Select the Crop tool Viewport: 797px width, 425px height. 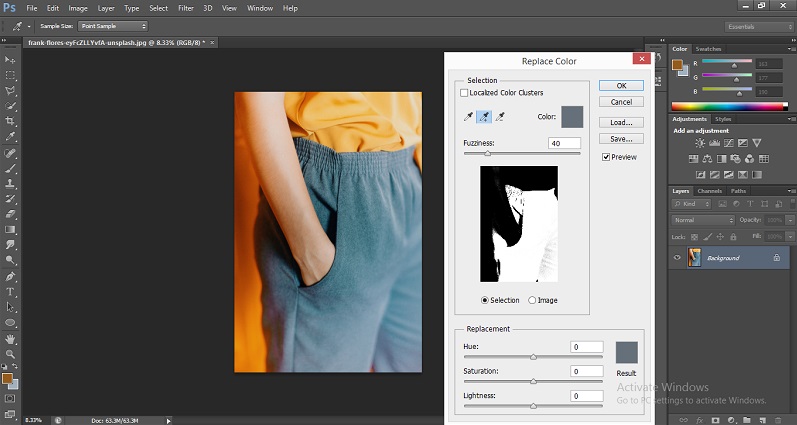(10, 121)
